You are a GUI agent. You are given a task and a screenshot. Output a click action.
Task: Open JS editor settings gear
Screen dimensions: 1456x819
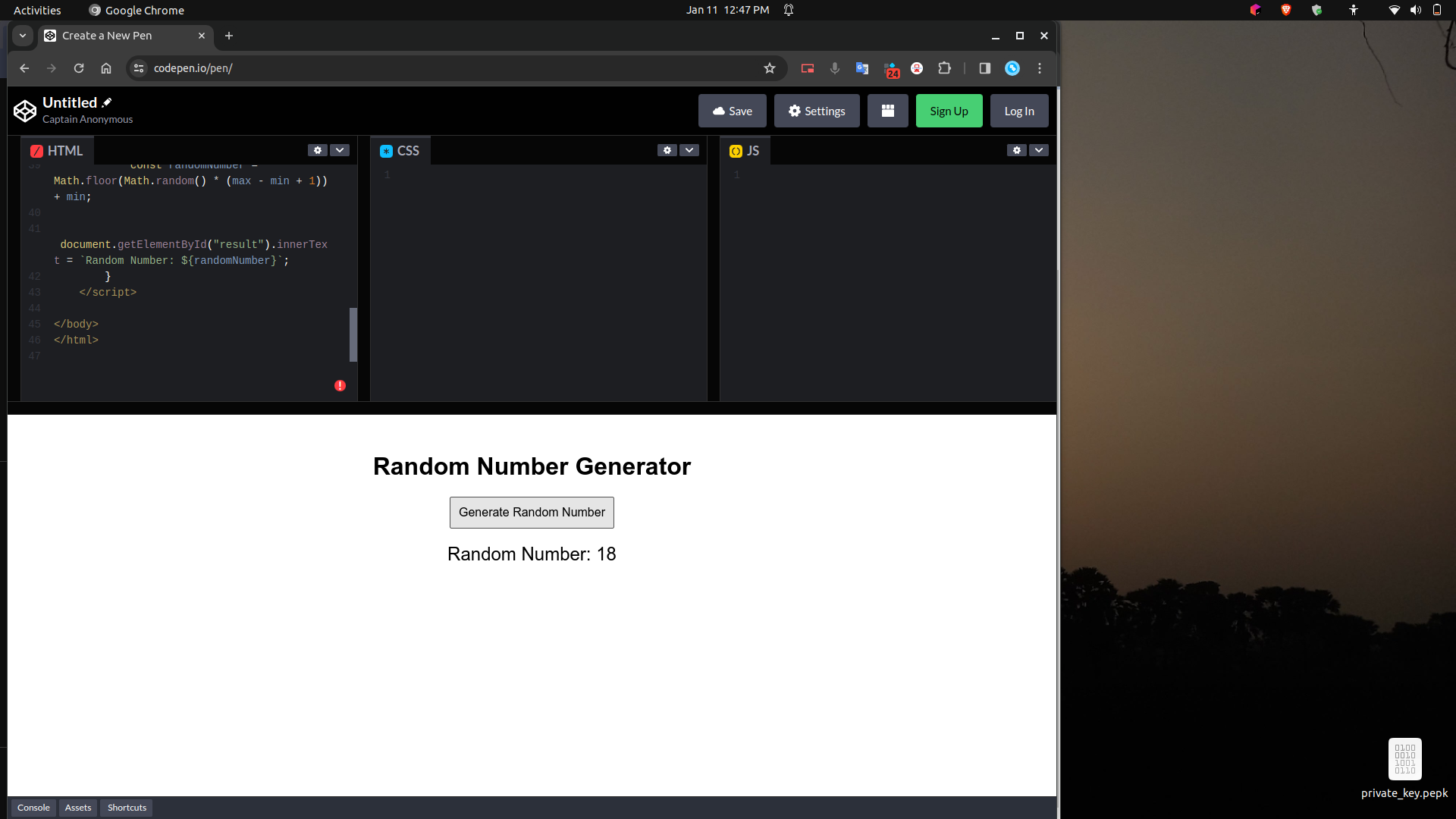point(1017,150)
